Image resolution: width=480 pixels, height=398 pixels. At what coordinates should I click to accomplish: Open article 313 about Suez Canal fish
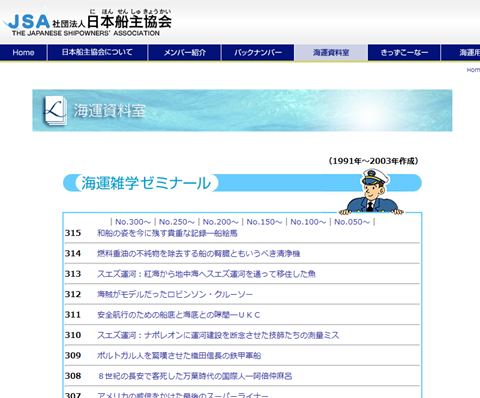[x=206, y=274]
